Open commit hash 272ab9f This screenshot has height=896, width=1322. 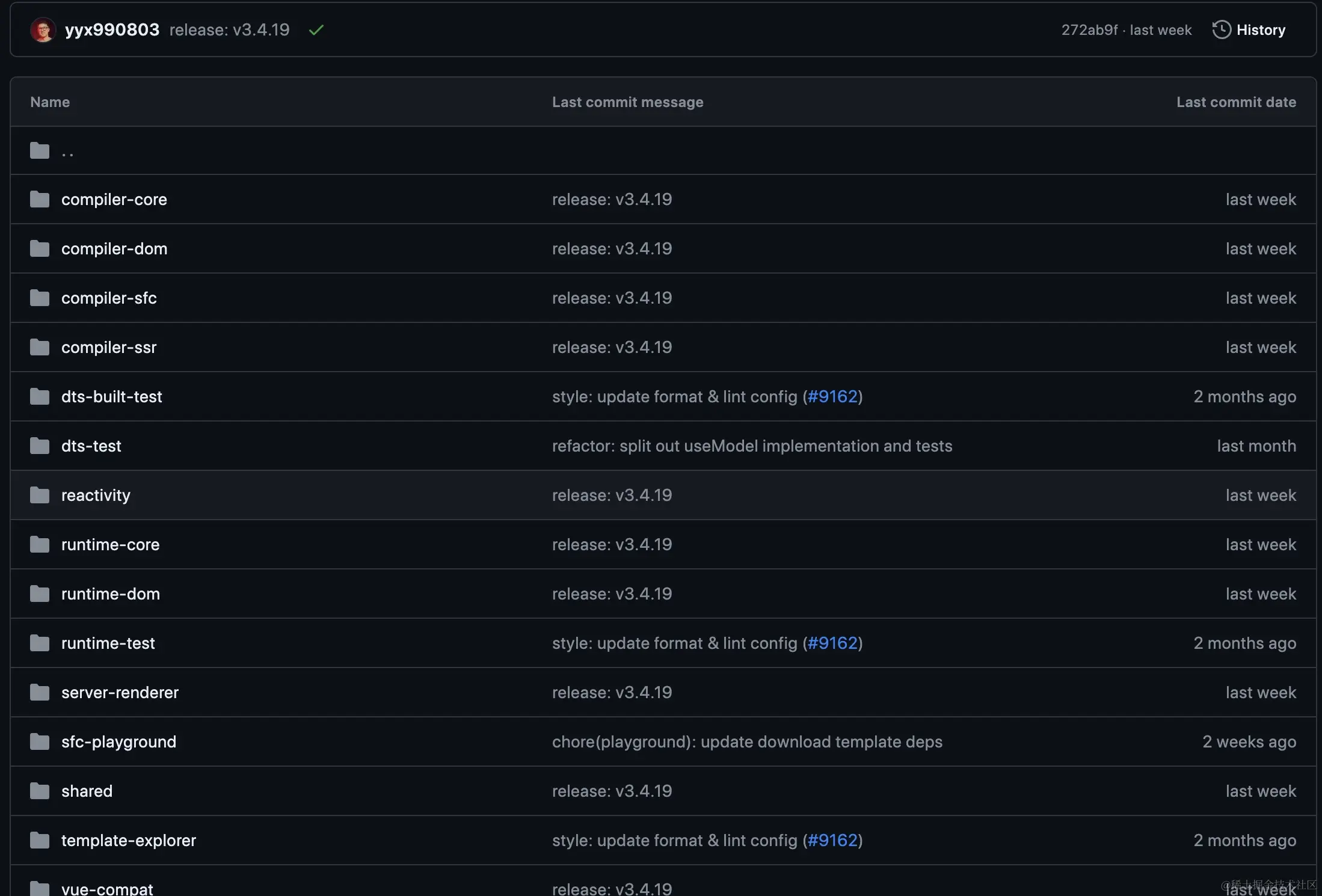pos(1089,29)
